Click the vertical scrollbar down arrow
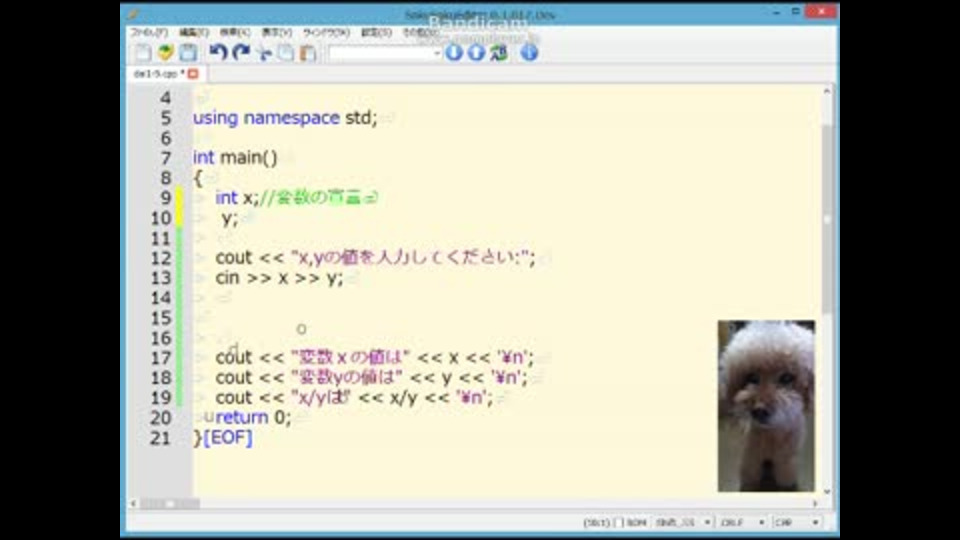The height and width of the screenshot is (540, 960). (x=827, y=491)
